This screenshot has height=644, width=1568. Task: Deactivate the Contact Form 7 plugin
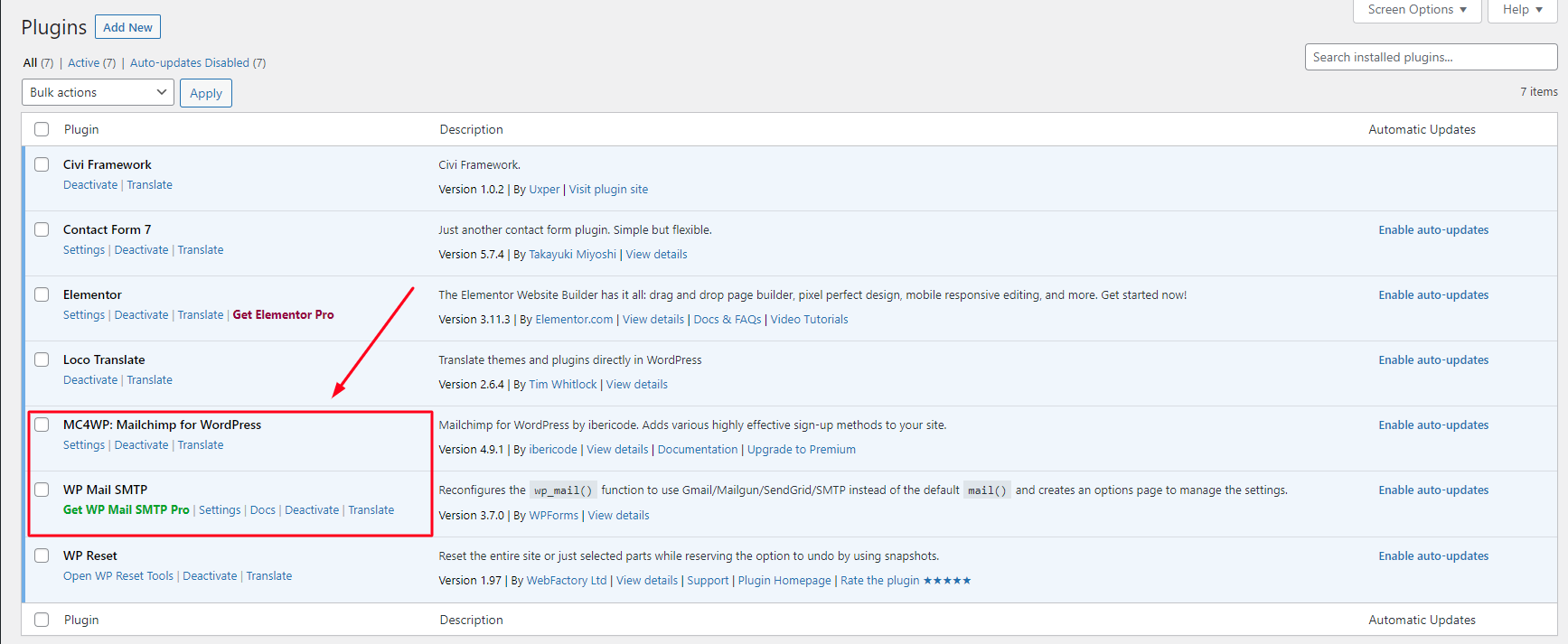click(x=141, y=250)
